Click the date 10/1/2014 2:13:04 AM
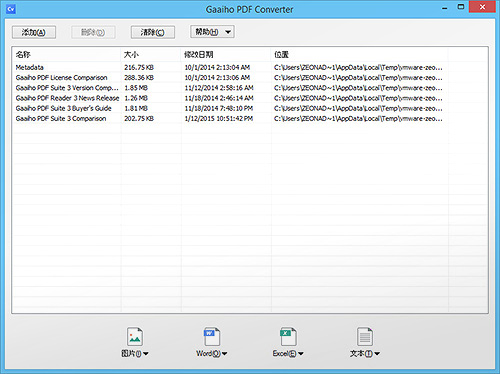 coord(217,67)
